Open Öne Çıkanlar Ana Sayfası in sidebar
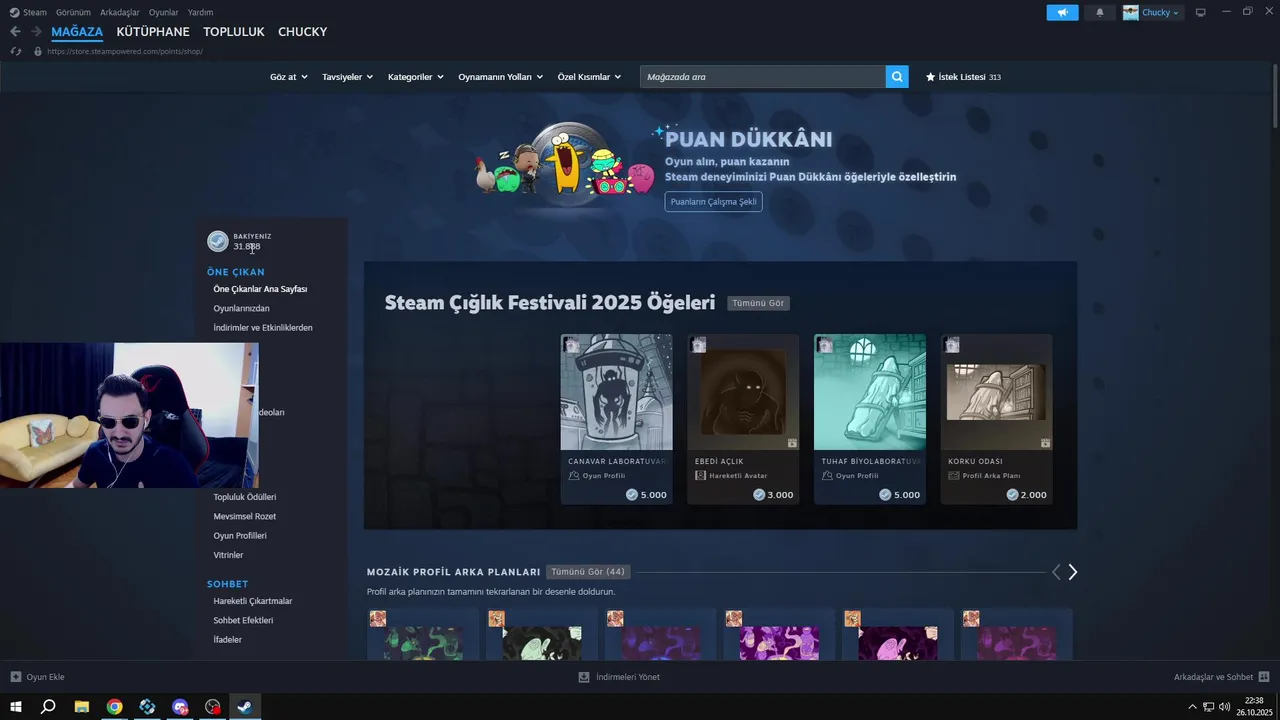Image resolution: width=1280 pixels, height=720 pixels. 260,289
